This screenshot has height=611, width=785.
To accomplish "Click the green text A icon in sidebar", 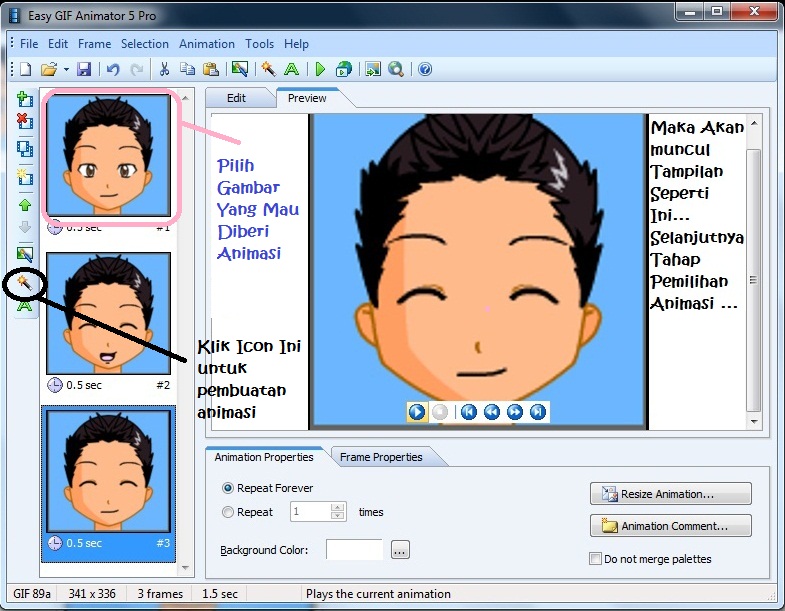I will coord(25,305).
